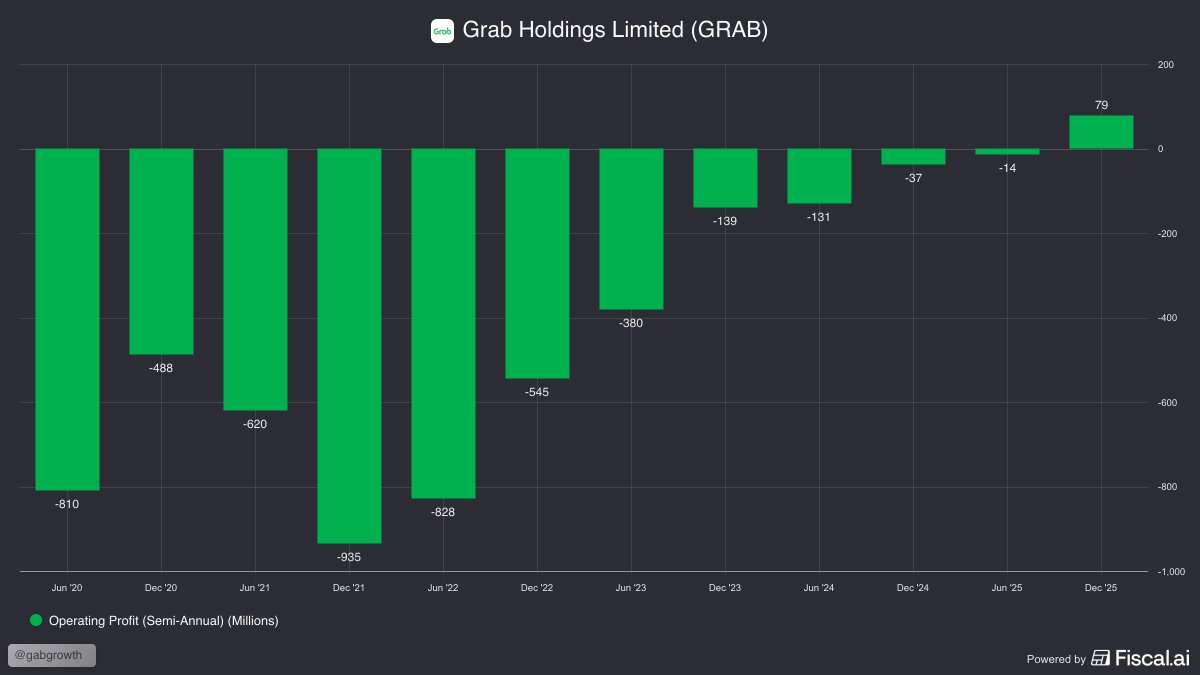The width and height of the screenshot is (1200, 675).
Task: Click the -545 data label
Action: [537, 392]
